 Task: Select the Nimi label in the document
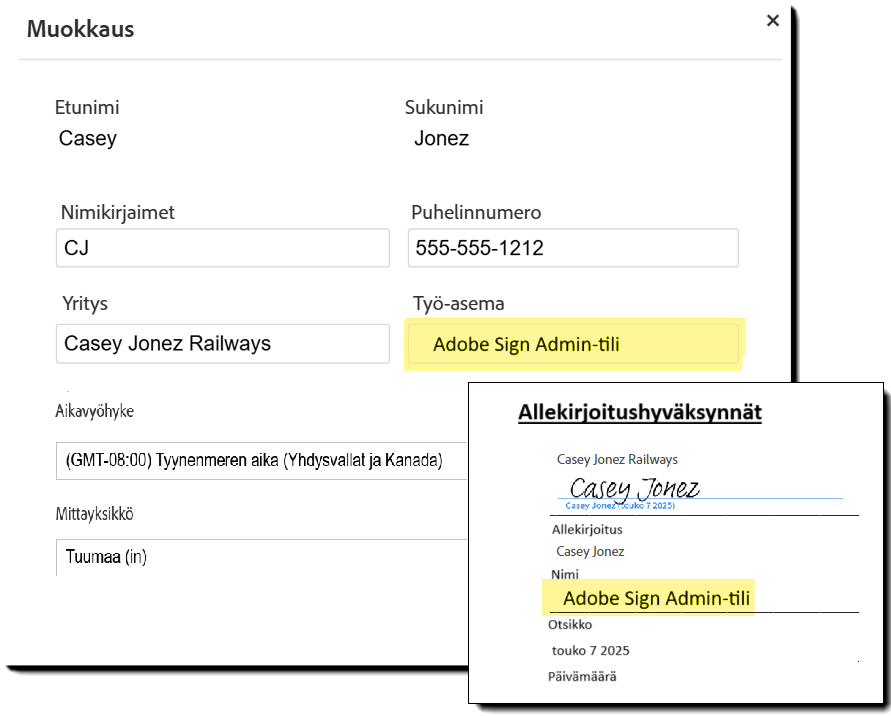[565, 575]
